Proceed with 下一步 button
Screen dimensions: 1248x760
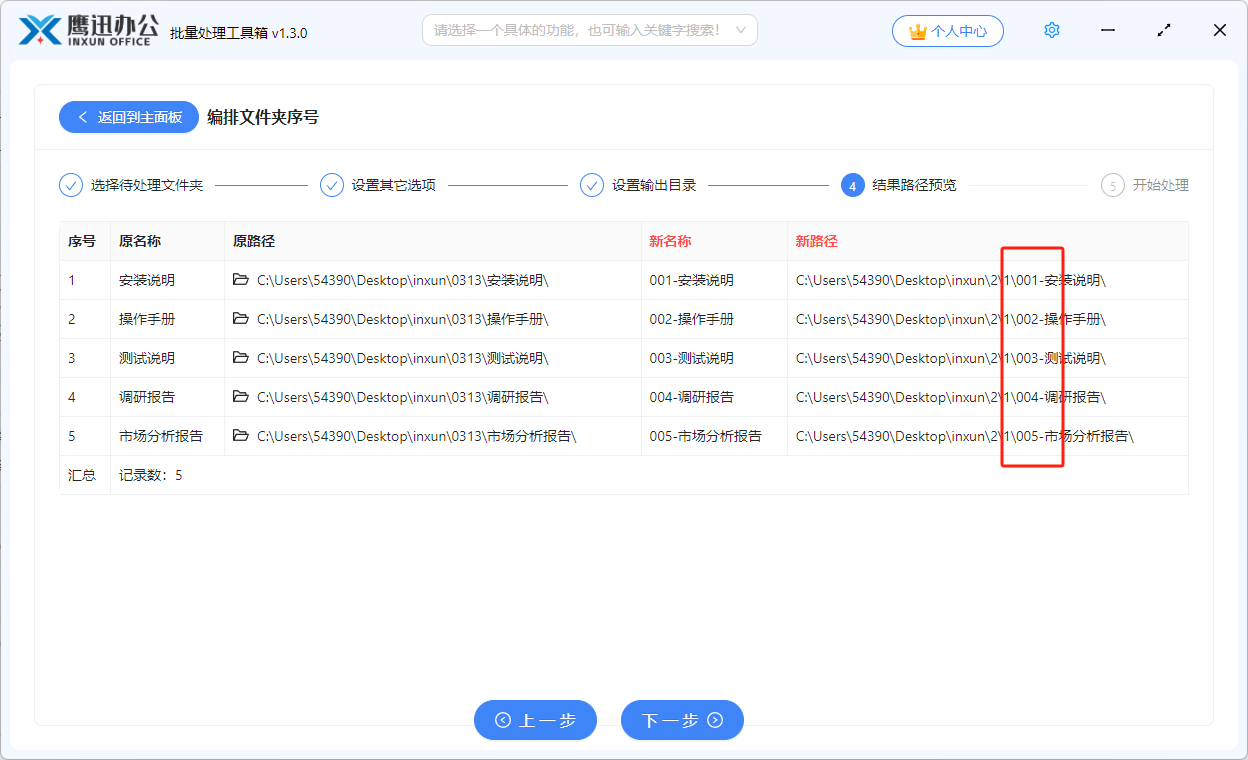(x=682, y=720)
